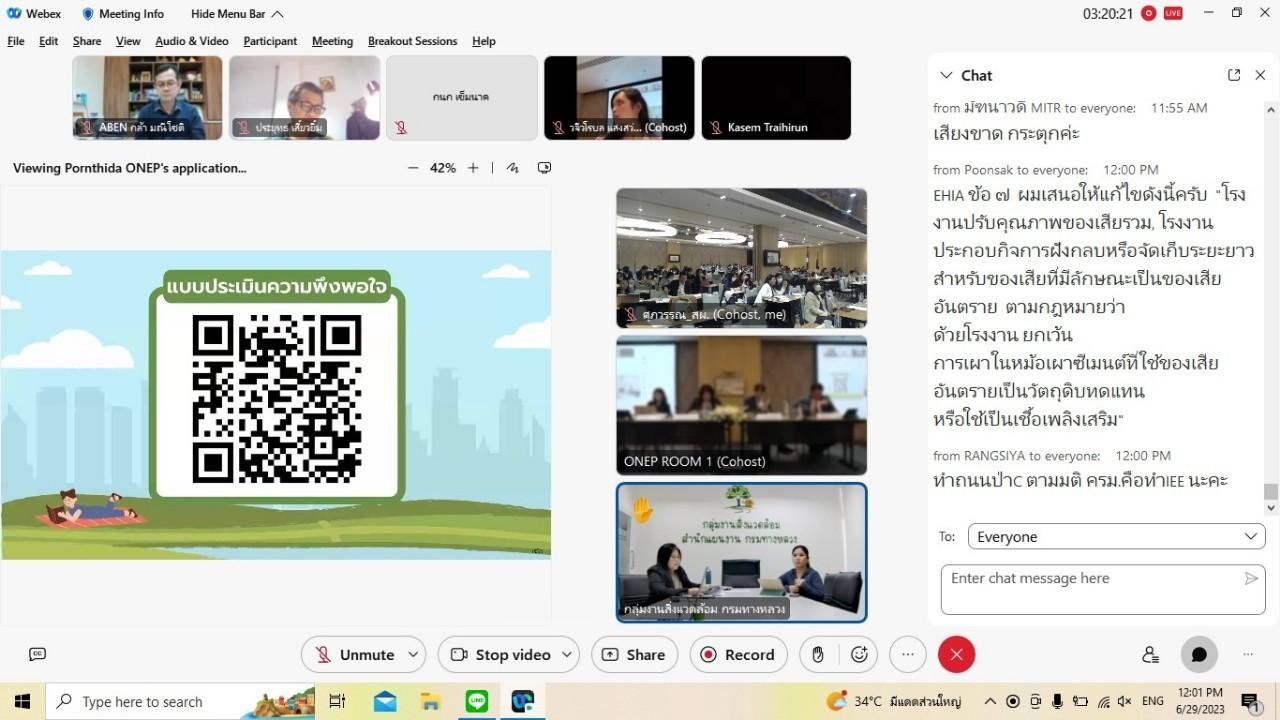The image size is (1280, 720).
Task: Type in the chat message field
Action: coord(1090,589)
